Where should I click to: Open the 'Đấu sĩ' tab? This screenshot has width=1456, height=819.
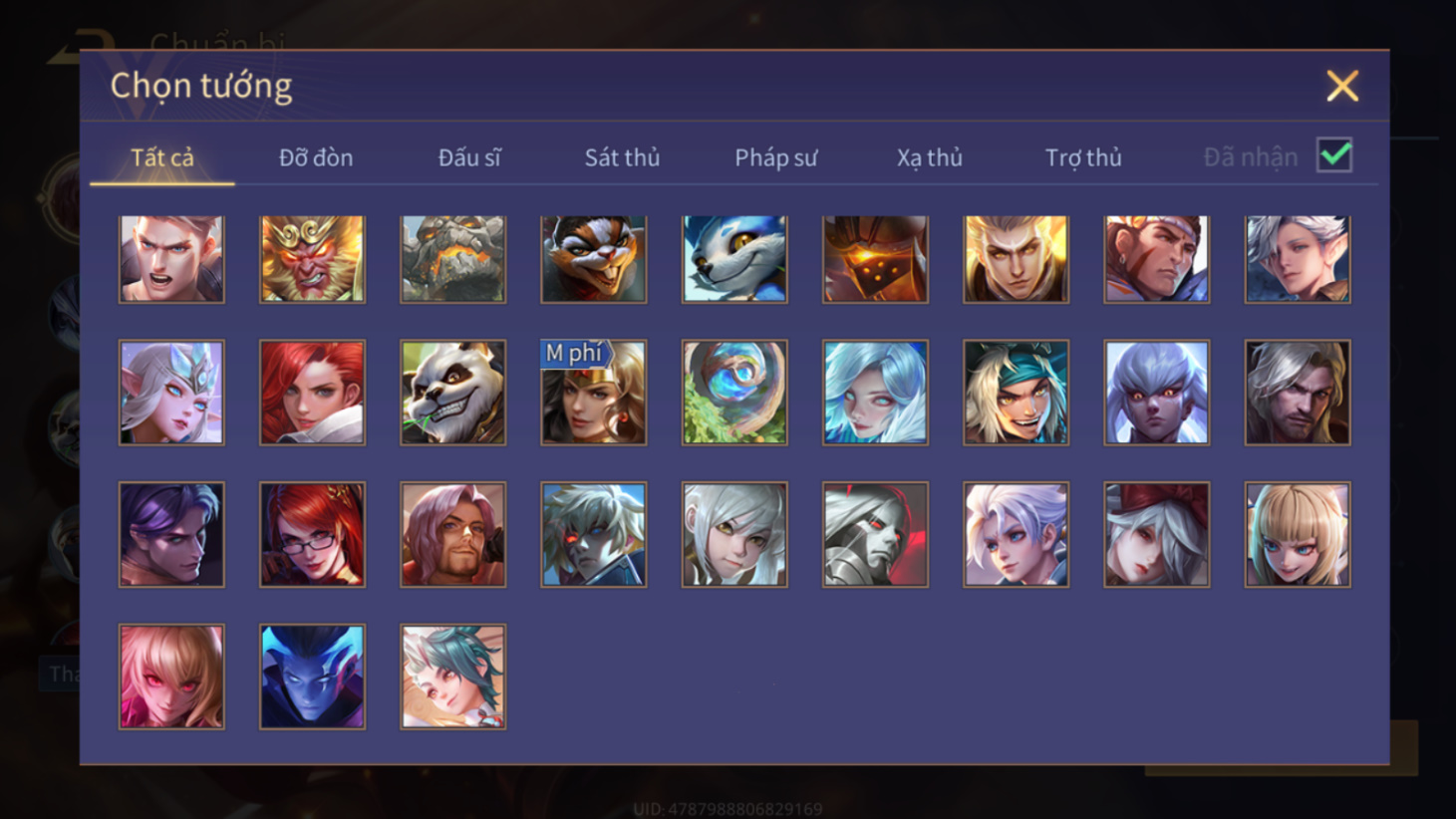pyautogui.click(x=469, y=157)
